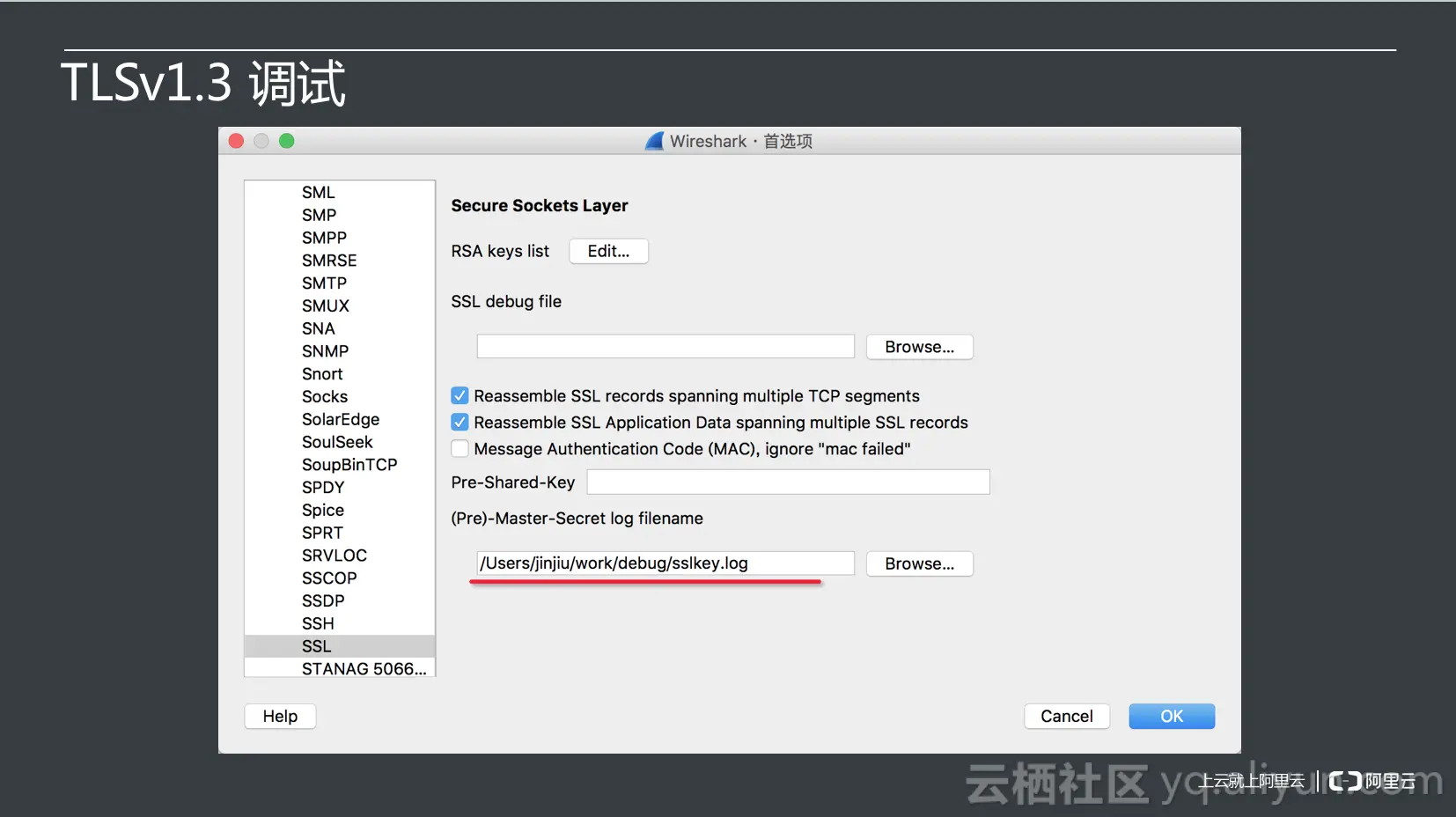Select SRVLOC in the list

point(340,556)
